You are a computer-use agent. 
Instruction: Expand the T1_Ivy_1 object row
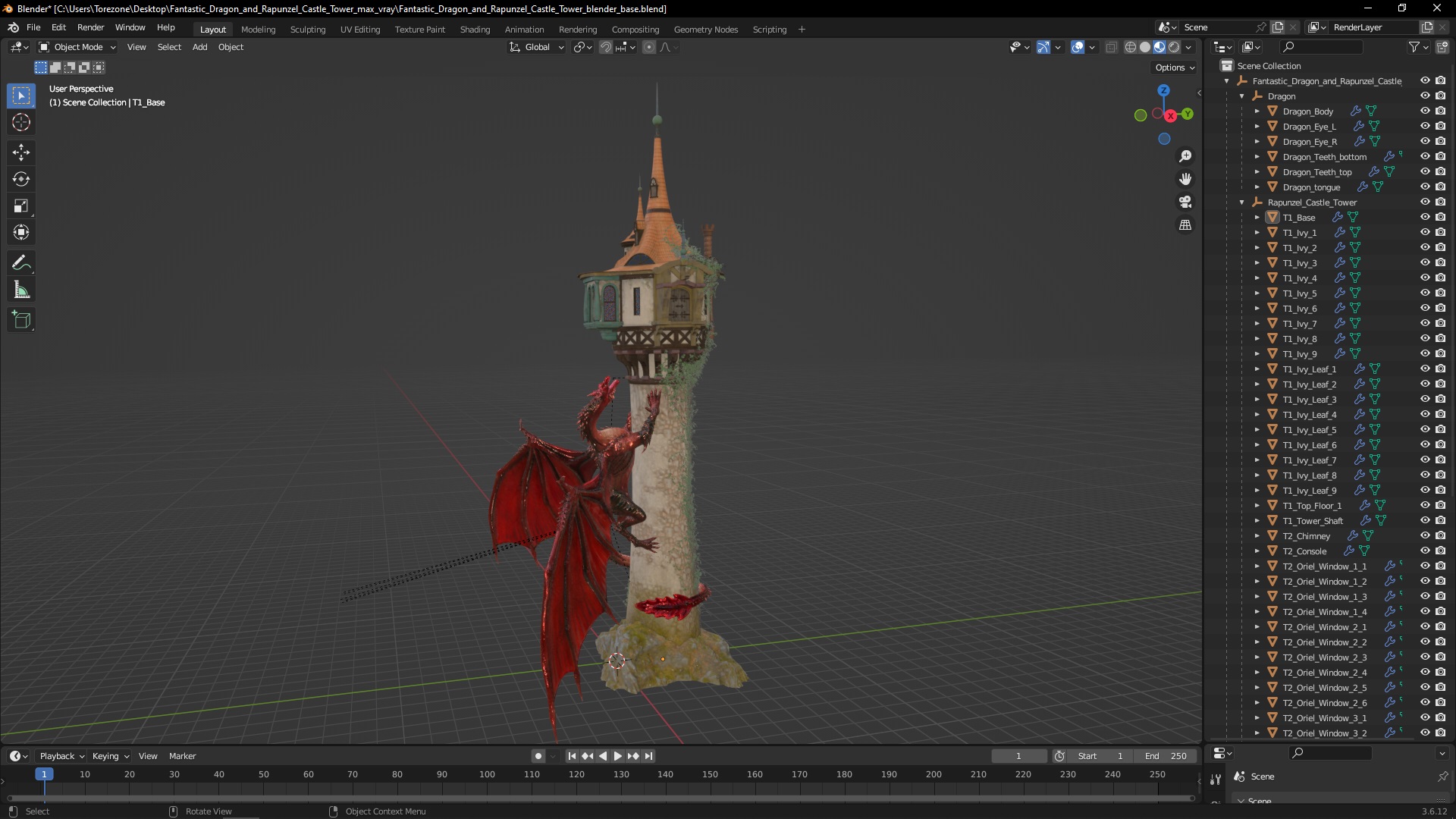click(1257, 233)
